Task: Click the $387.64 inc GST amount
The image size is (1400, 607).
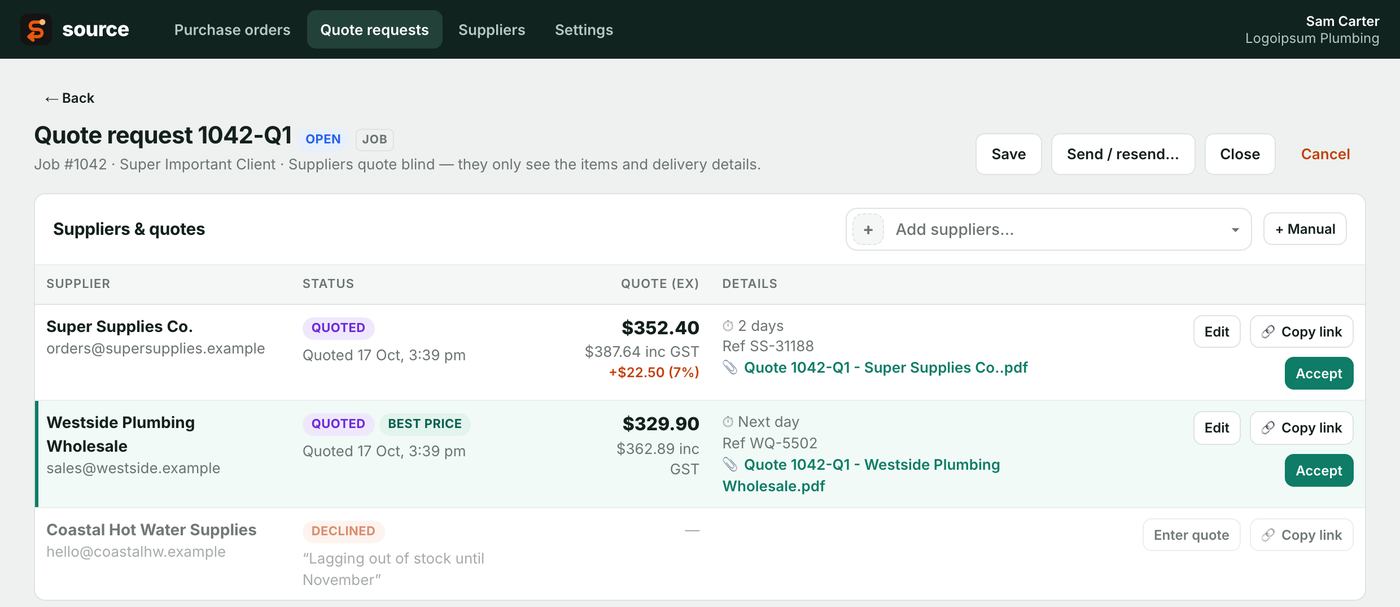Action: pos(642,352)
